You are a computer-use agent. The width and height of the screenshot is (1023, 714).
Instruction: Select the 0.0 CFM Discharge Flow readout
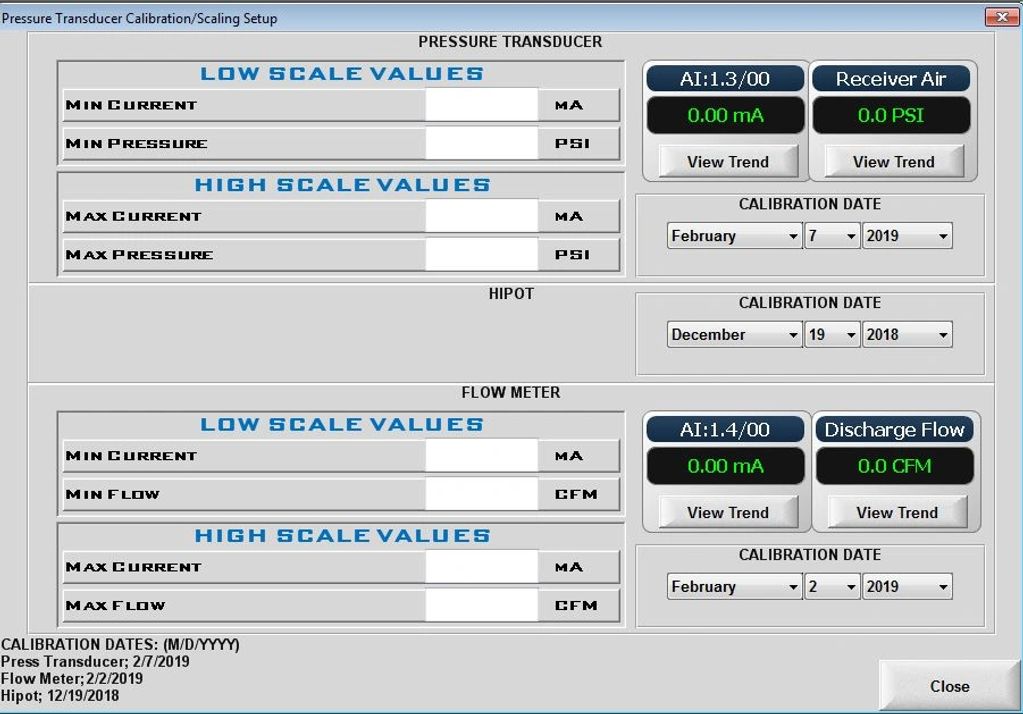coord(893,465)
